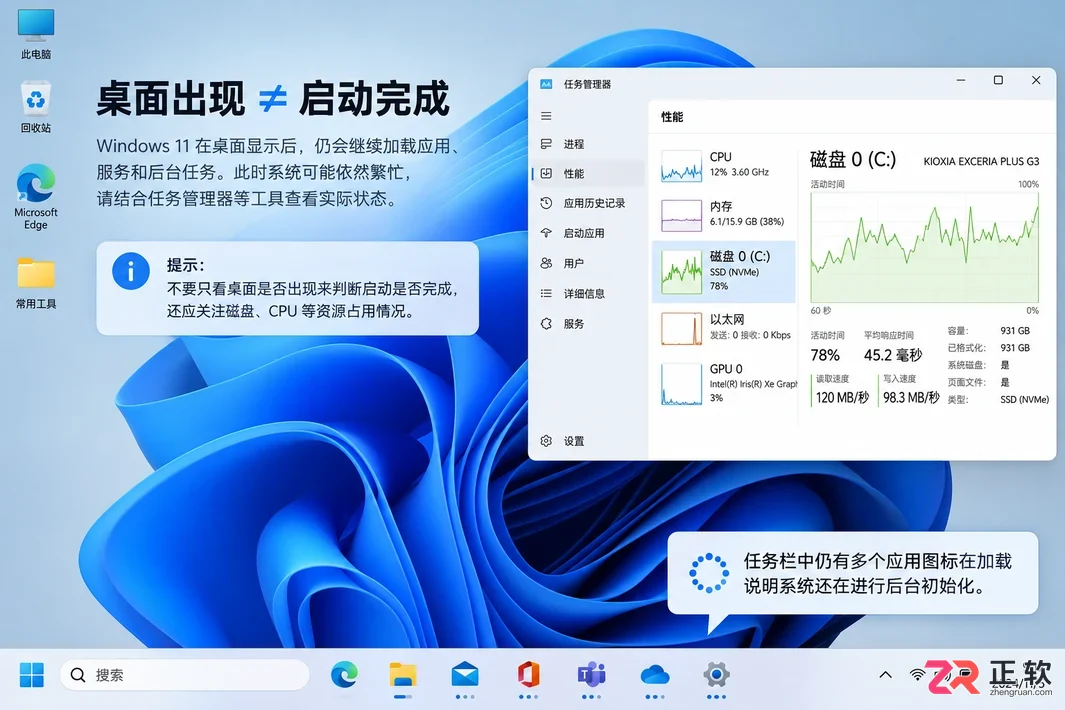The height and width of the screenshot is (710, 1065).
Task: Open OneDrive cloud icon on taskbar
Action: pyautogui.click(x=655, y=675)
